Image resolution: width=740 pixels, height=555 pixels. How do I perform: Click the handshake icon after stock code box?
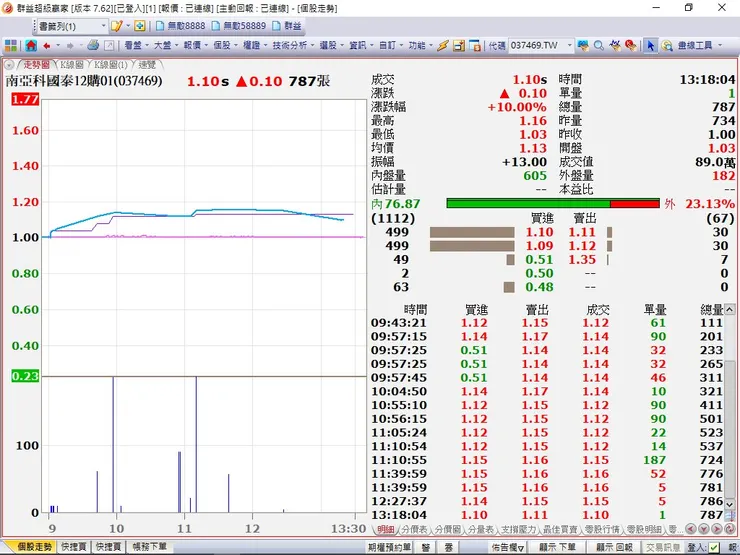(x=583, y=46)
